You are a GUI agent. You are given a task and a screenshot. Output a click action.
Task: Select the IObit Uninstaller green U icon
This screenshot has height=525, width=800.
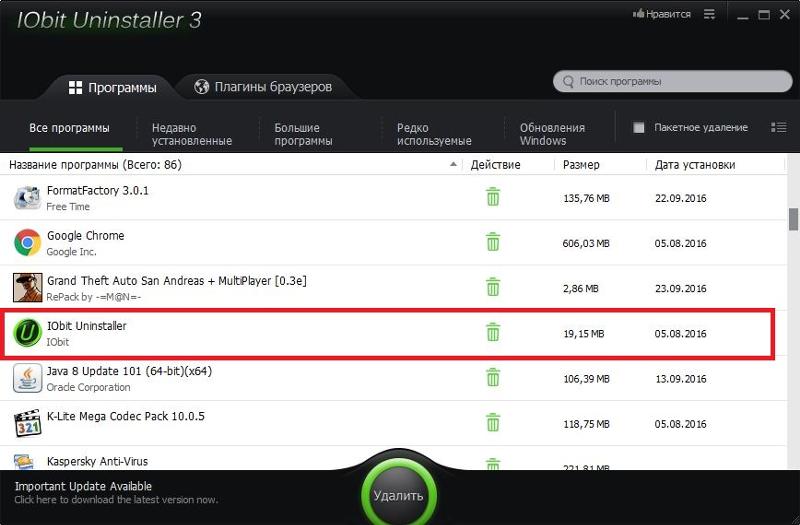pos(27,333)
